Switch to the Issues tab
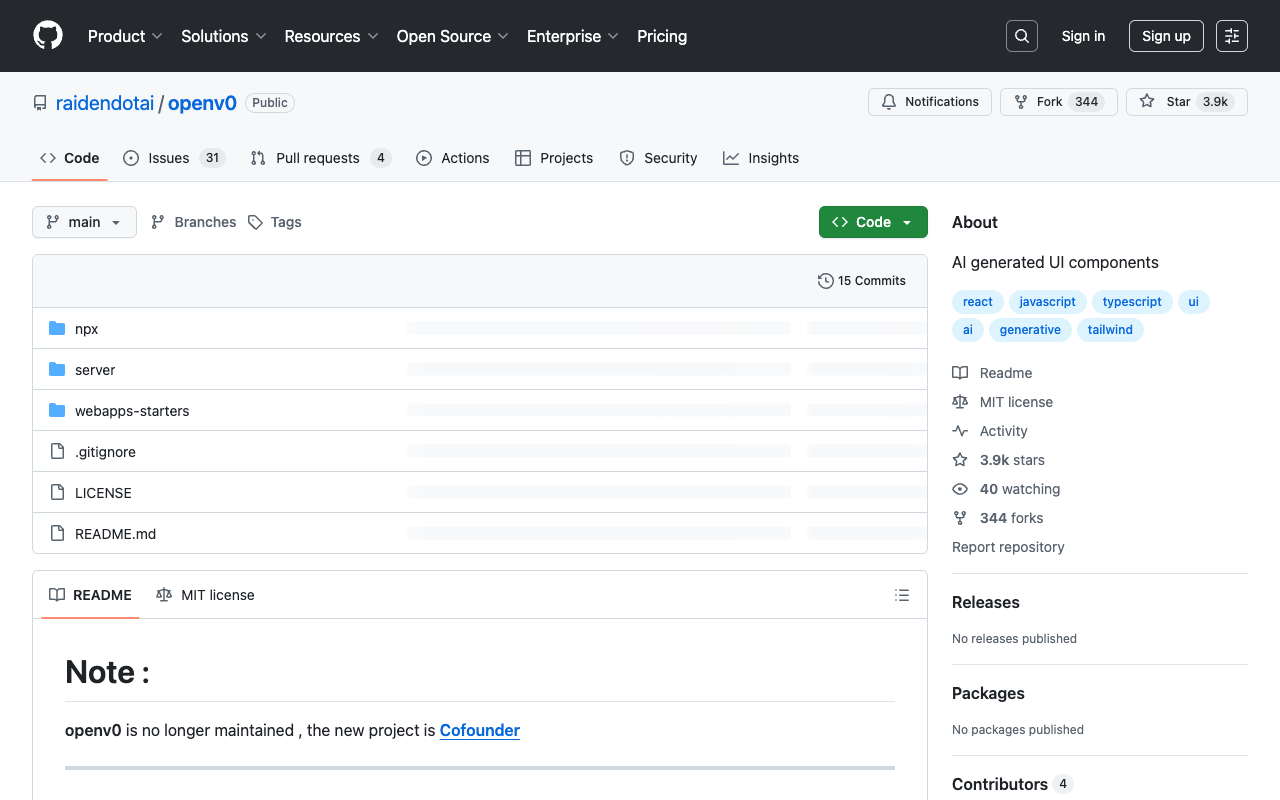This screenshot has width=1280, height=800. (174, 158)
